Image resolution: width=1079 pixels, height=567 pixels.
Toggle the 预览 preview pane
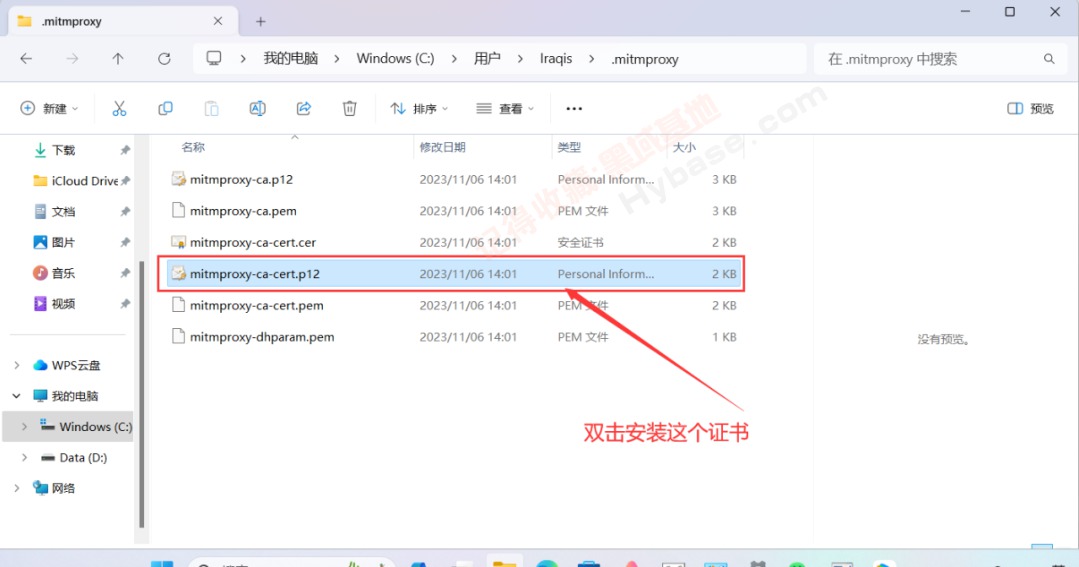click(1030, 109)
